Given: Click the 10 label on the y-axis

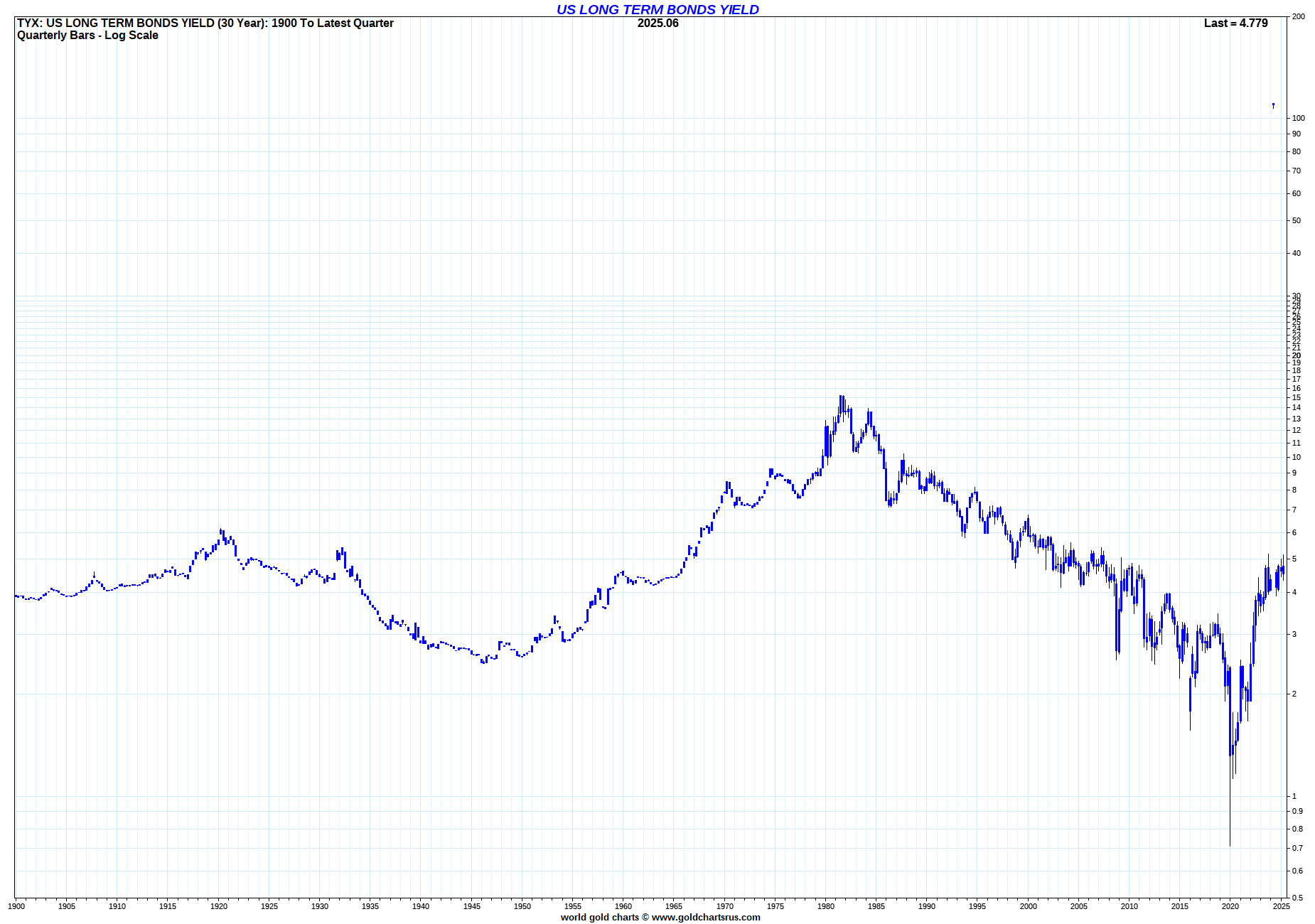Looking at the screenshot, I should pyautogui.click(x=1297, y=457).
